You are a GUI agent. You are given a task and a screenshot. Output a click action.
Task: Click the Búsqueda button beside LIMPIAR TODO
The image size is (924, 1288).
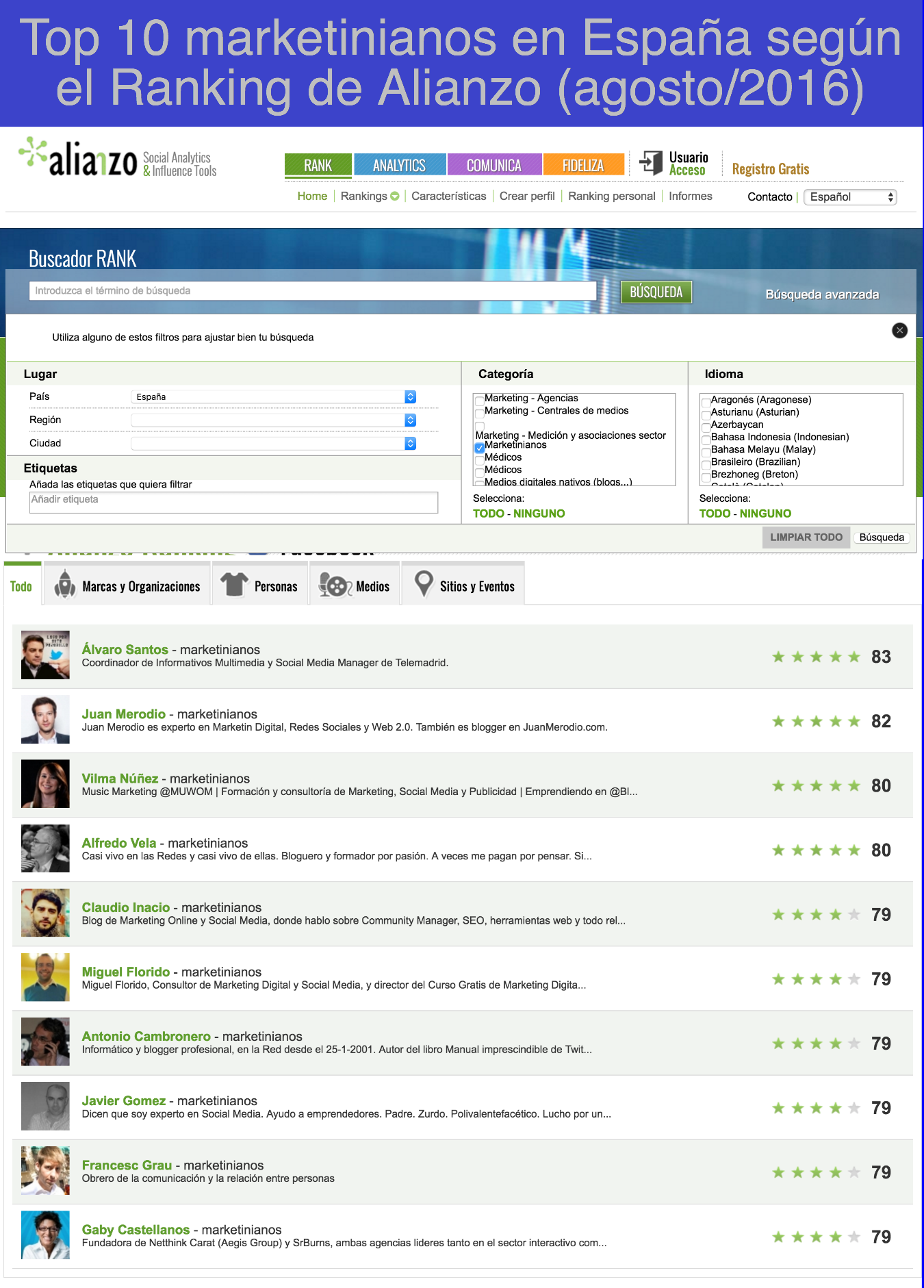coord(882,538)
